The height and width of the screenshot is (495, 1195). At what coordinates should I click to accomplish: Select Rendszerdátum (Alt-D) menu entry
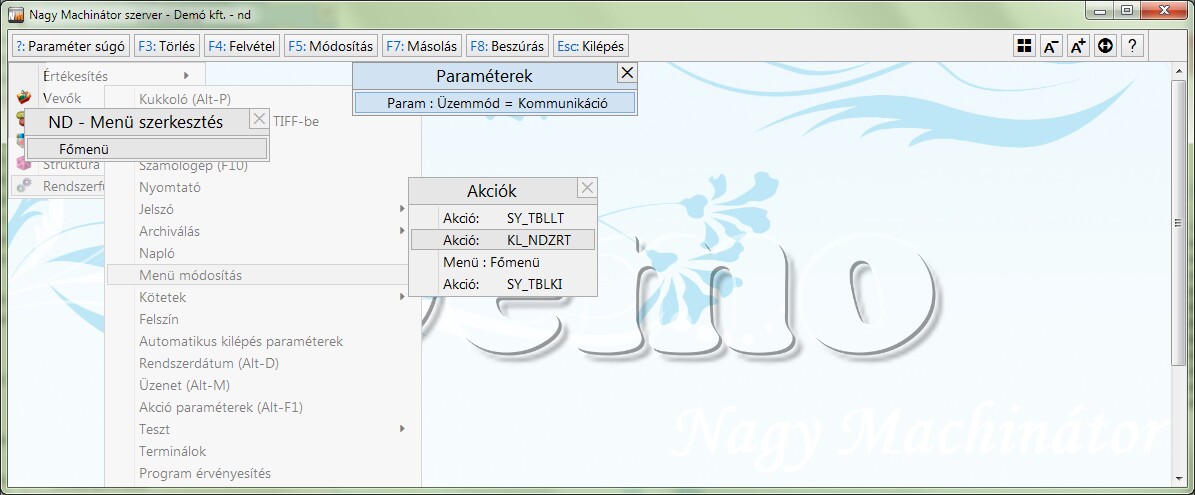(209, 363)
